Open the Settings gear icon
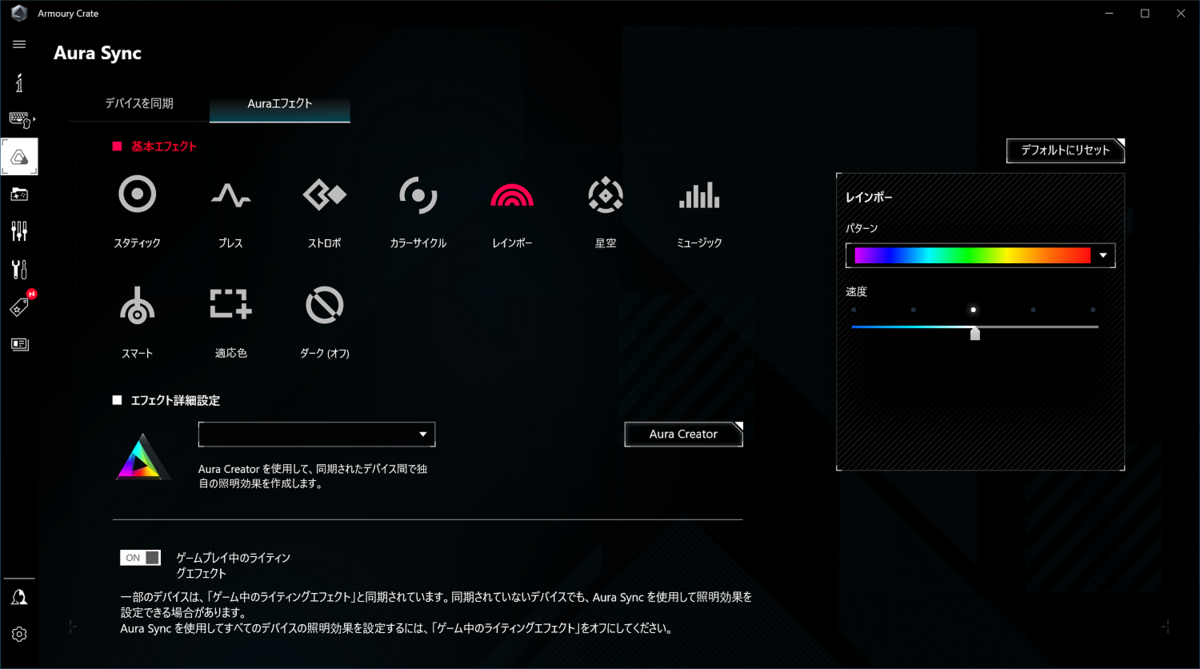Image resolution: width=1200 pixels, height=669 pixels. (19, 634)
